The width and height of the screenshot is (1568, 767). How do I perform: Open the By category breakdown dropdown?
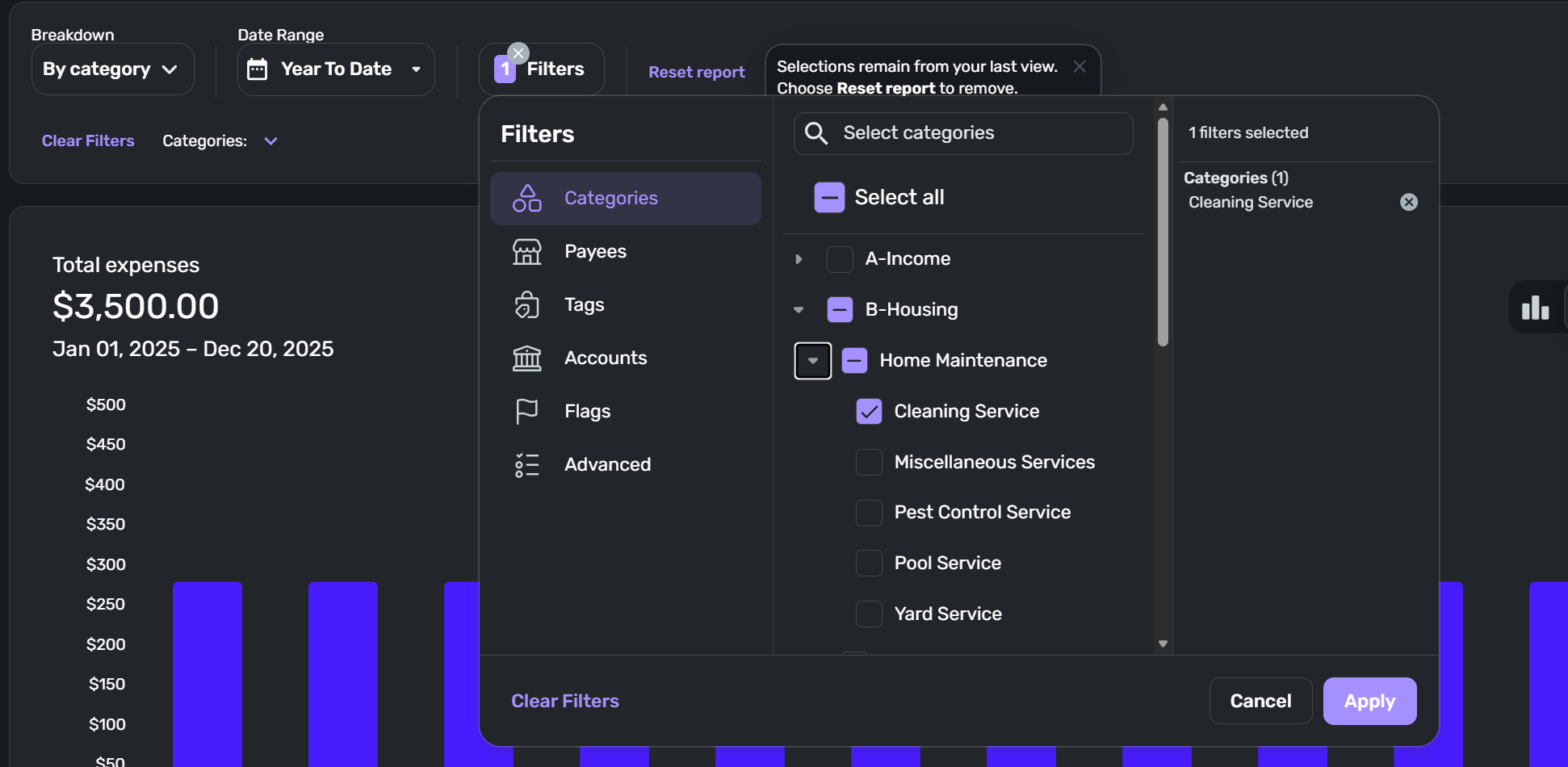(112, 69)
